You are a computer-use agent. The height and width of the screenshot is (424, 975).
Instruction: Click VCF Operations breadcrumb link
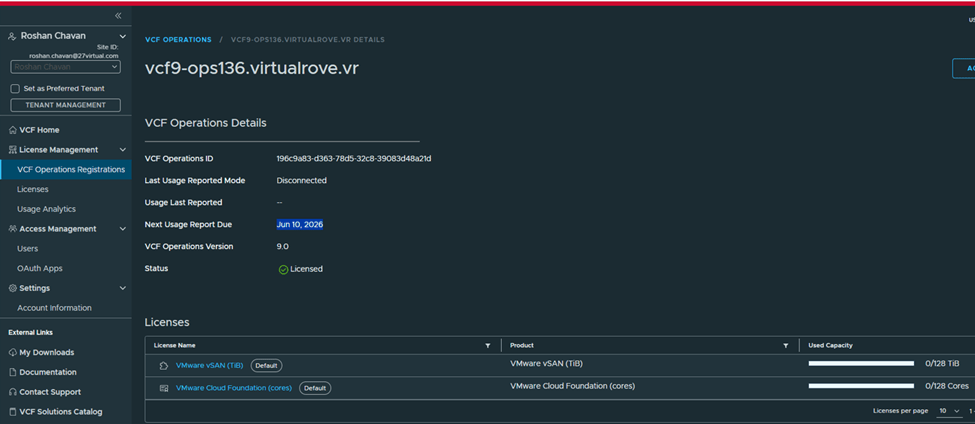click(x=178, y=40)
